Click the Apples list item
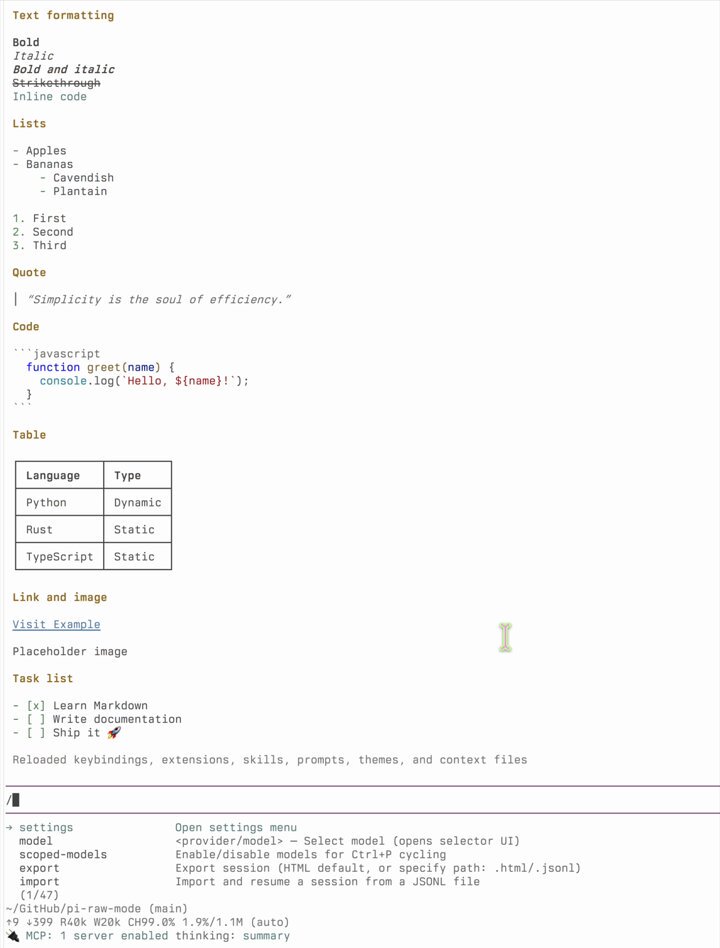Image resolution: width=720 pixels, height=948 pixels. click(x=46, y=151)
